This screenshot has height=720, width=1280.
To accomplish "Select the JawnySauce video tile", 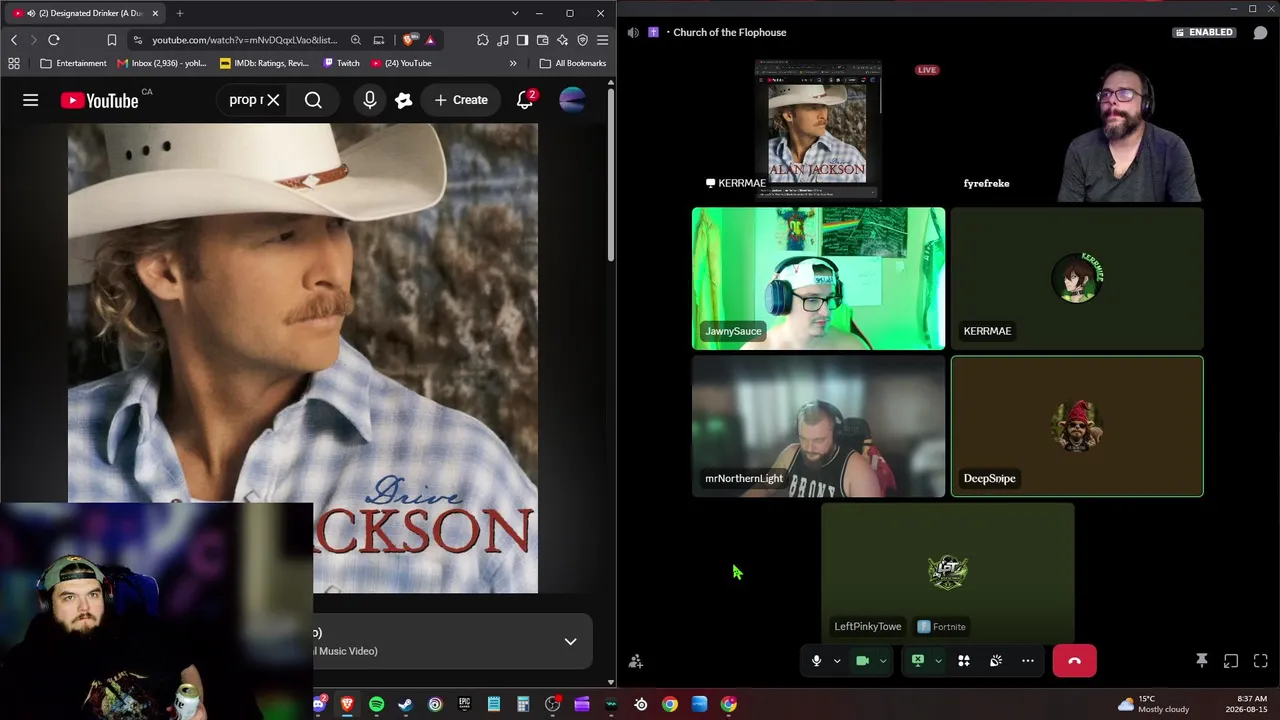I will 818,279.
